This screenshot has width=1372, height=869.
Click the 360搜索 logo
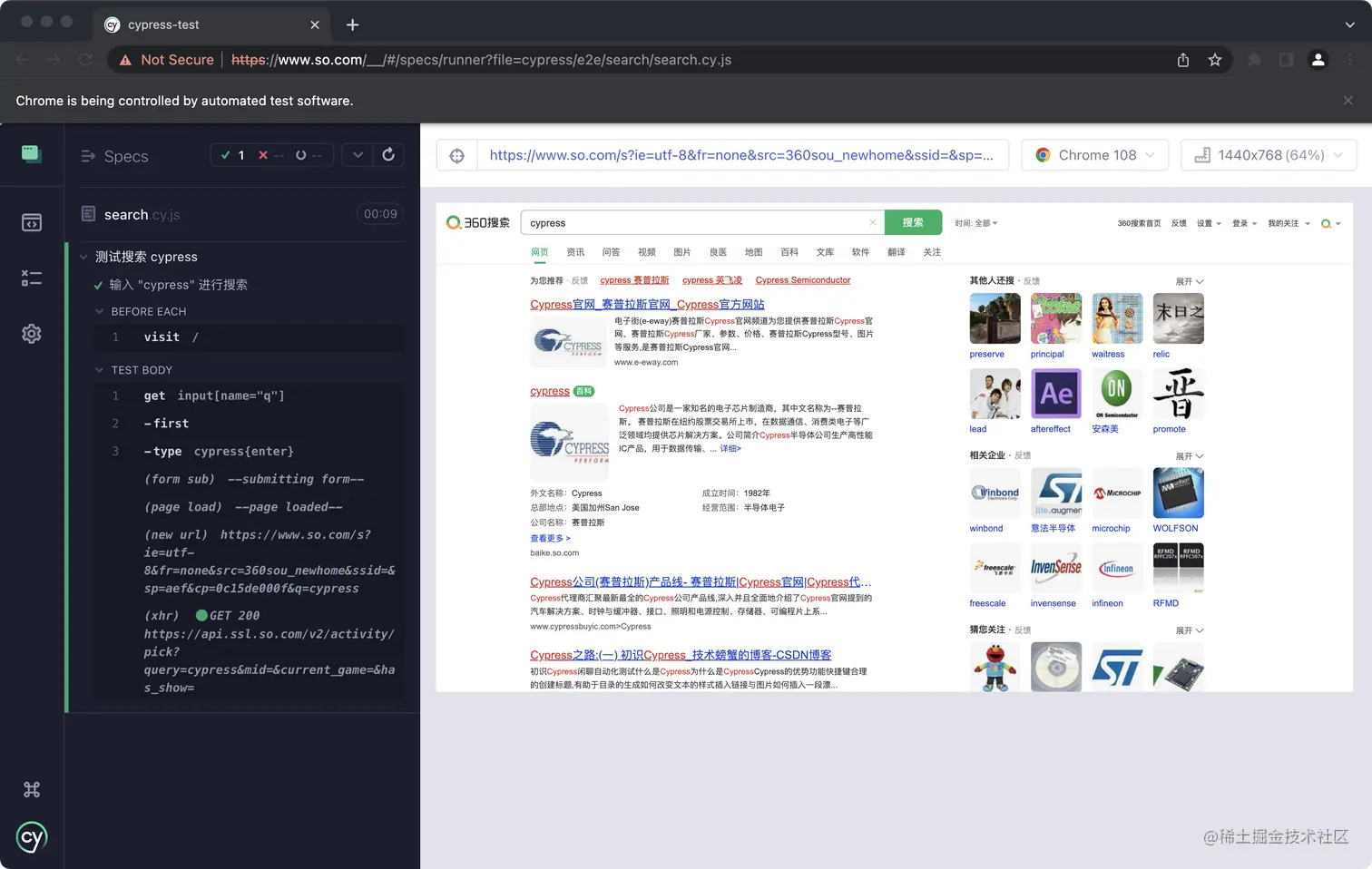click(478, 222)
